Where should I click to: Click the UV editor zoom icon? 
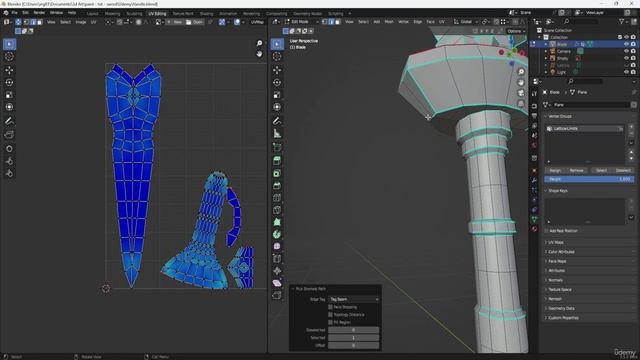[259, 43]
